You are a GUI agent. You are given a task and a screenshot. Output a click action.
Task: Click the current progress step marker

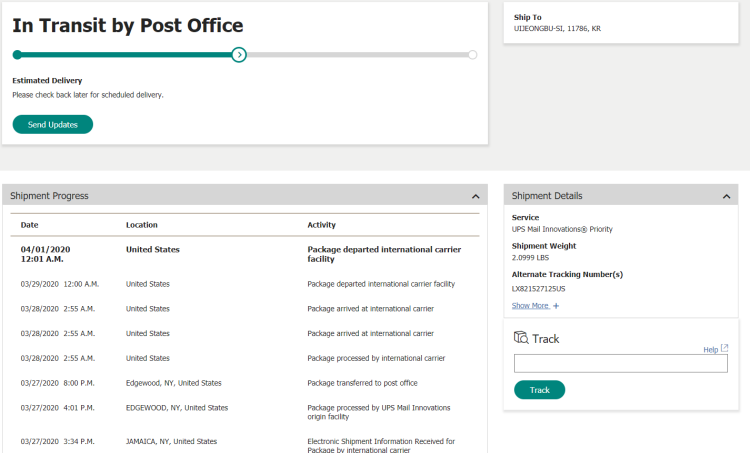pyautogui.click(x=239, y=55)
